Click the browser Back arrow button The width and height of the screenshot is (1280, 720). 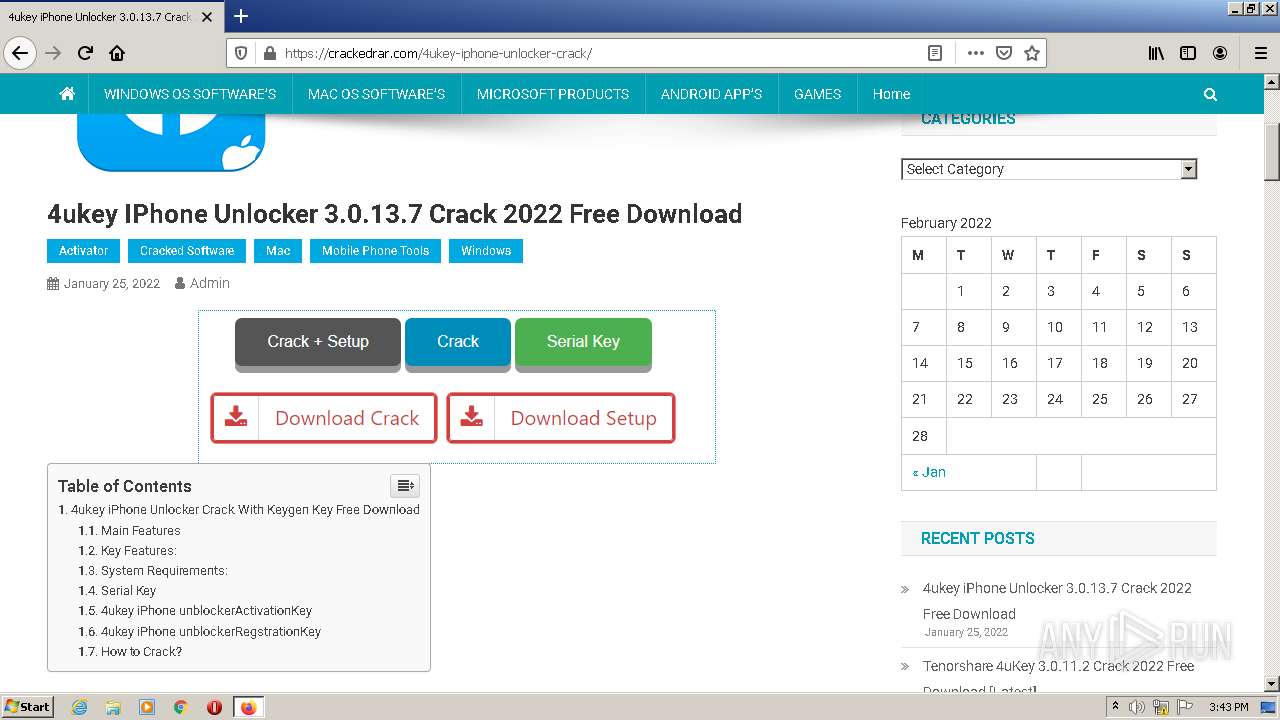pos(20,53)
